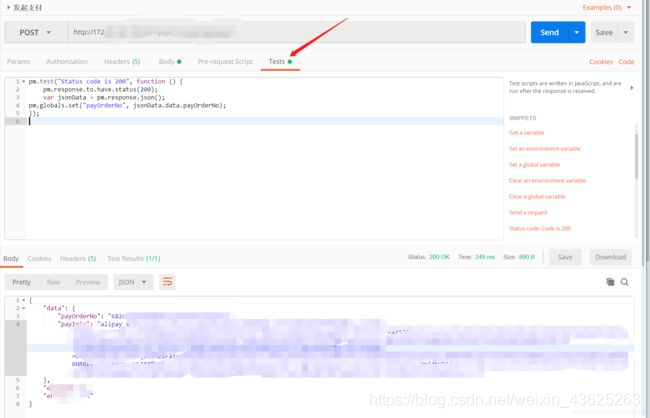The width and height of the screenshot is (650, 418).
Task: Expand the 发起支付 request name triangle
Action: pyautogui.click(x=8, y=7)
